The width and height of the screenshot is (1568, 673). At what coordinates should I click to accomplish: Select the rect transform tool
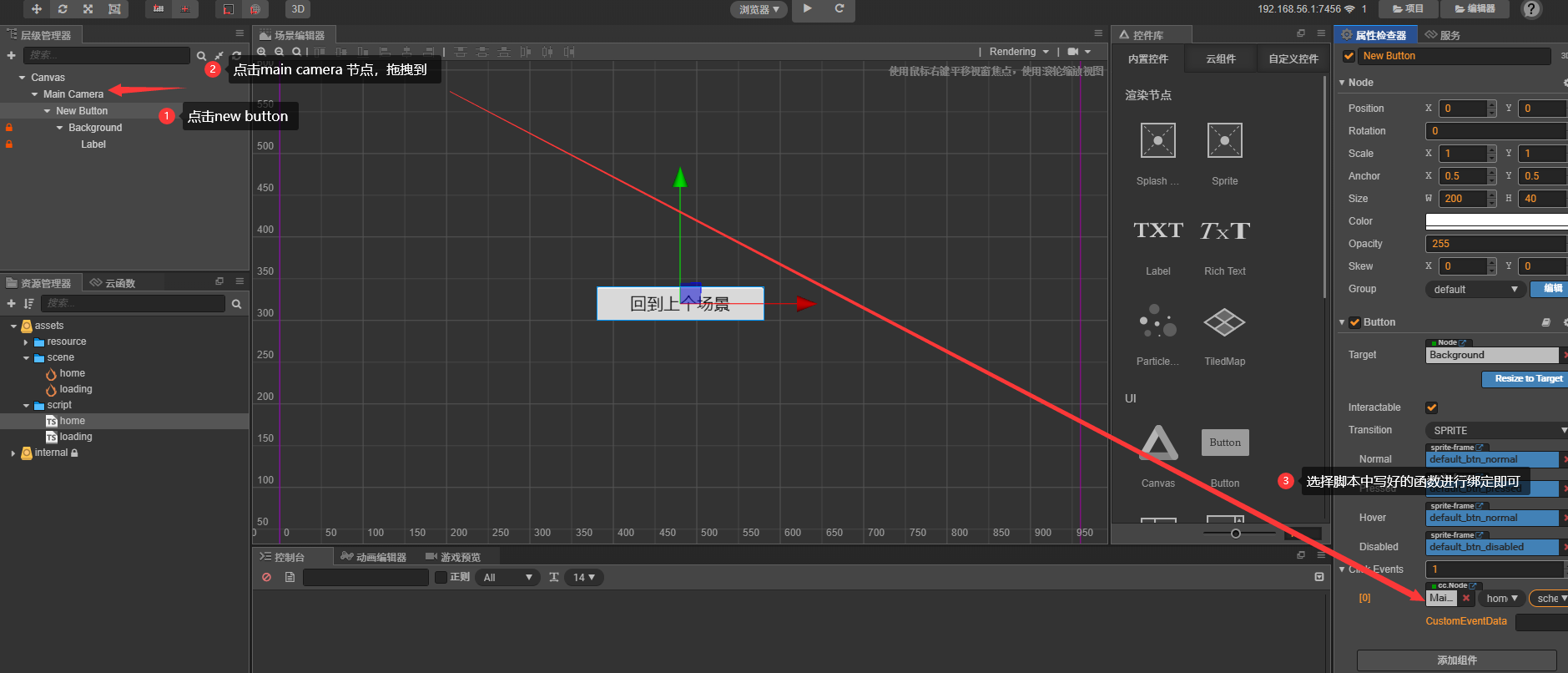point(114,9)
